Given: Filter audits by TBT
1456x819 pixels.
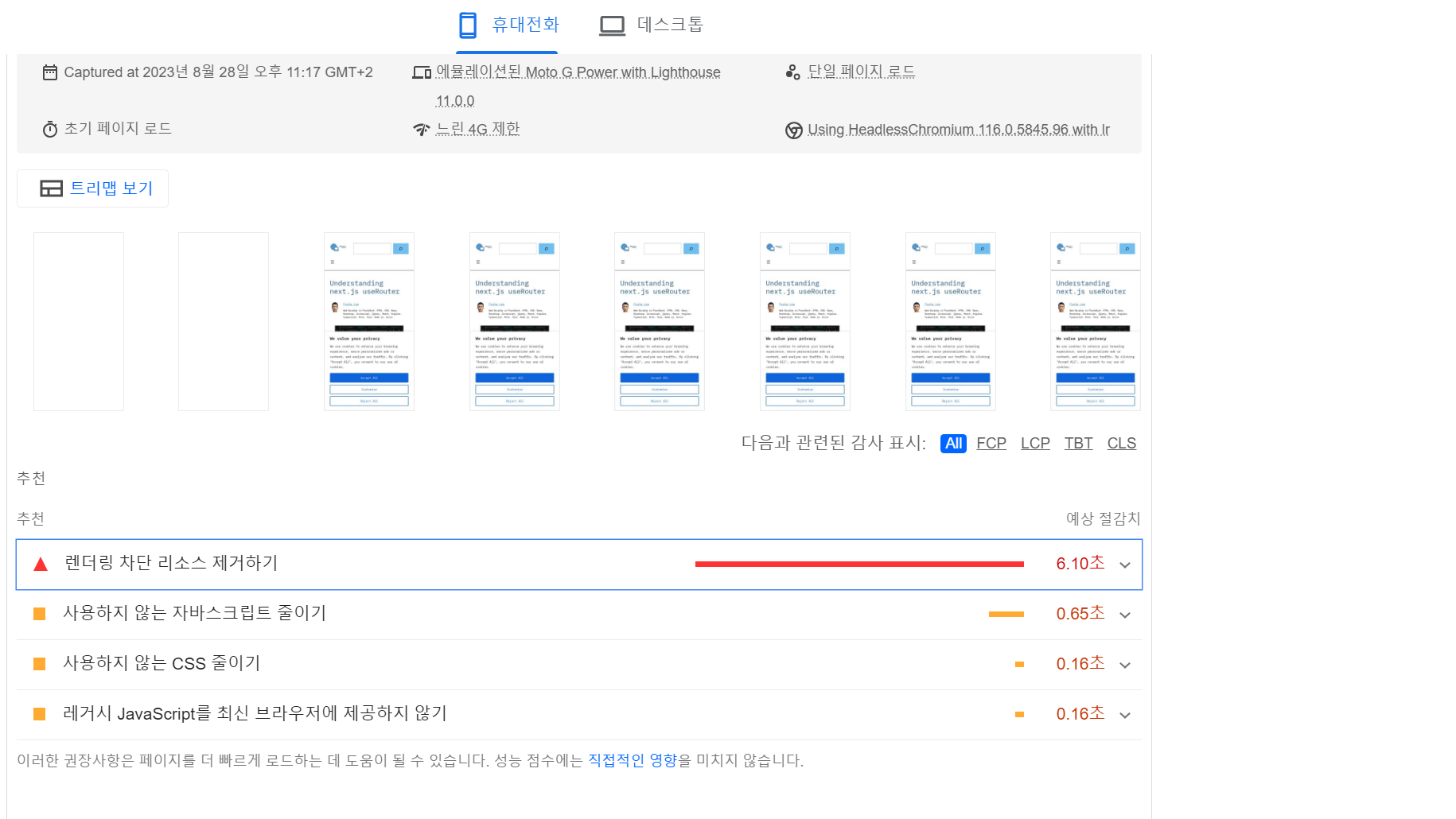Looking at the screenshot, I should point(1079,444).
